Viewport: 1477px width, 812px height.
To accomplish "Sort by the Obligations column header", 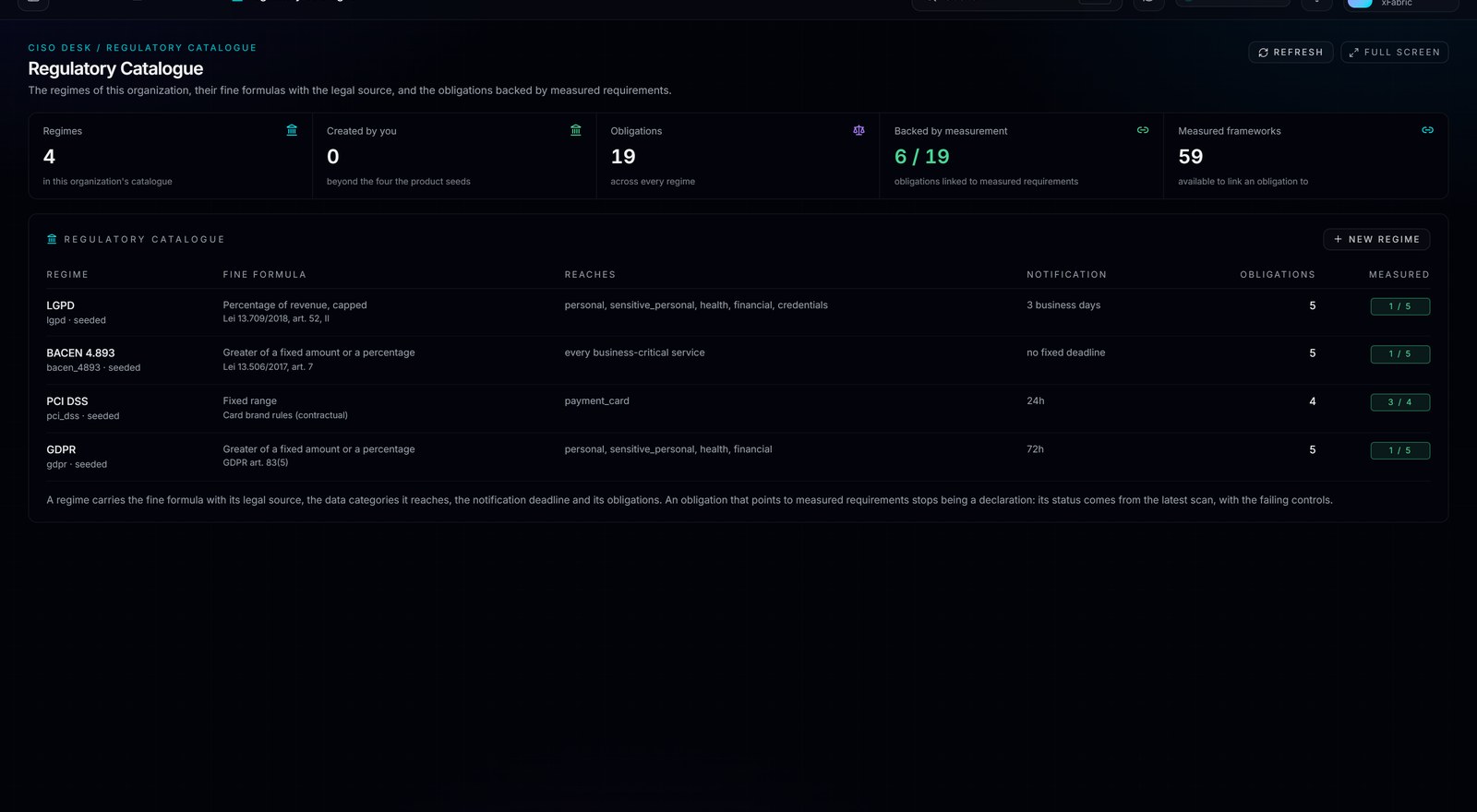I will pyautogui.click(x=1277, y=275).
